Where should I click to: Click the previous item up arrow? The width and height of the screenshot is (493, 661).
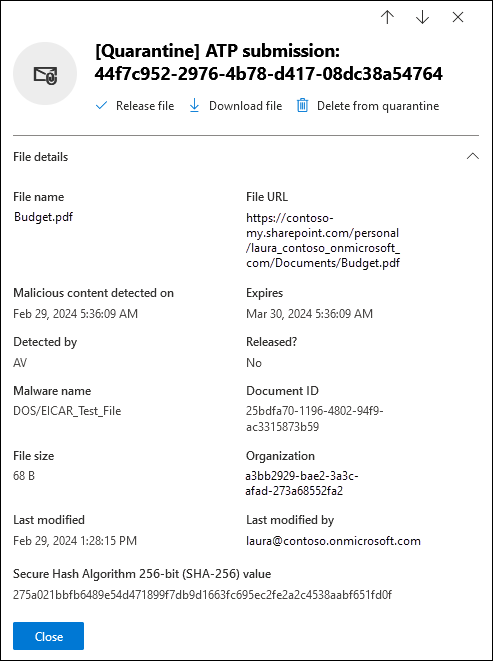(x=387, y=17)
